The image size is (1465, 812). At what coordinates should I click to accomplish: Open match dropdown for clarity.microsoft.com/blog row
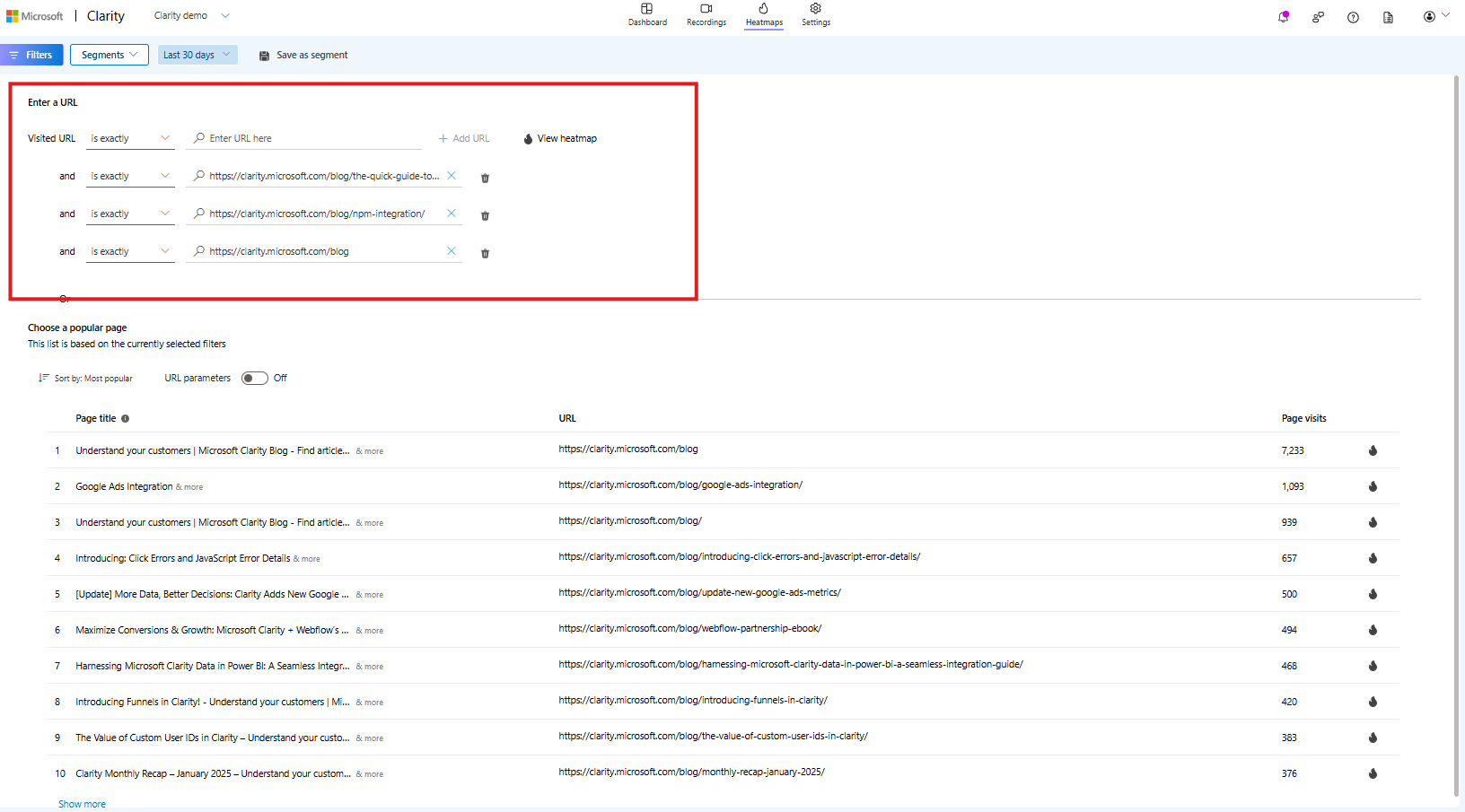(130, 251)
